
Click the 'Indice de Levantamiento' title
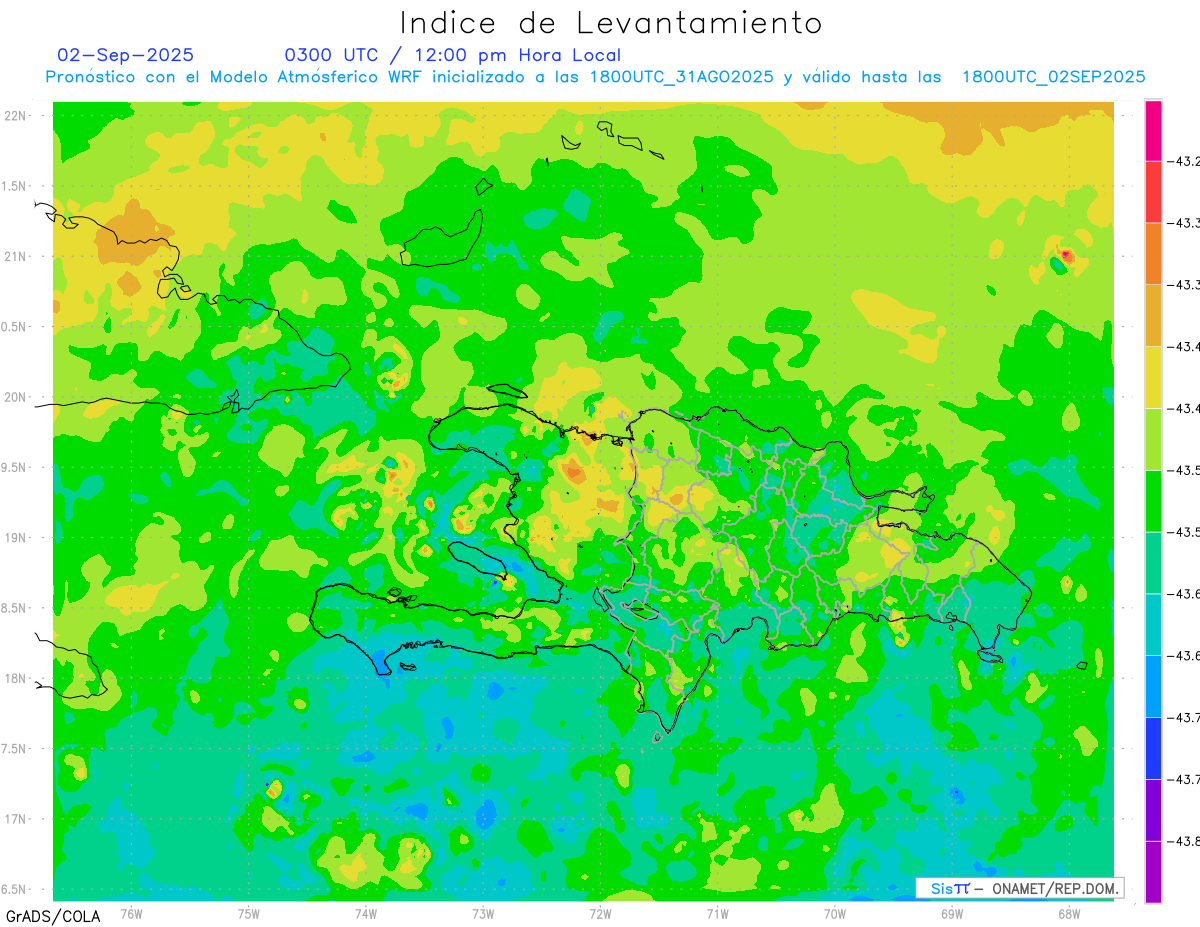click(611, 22)
